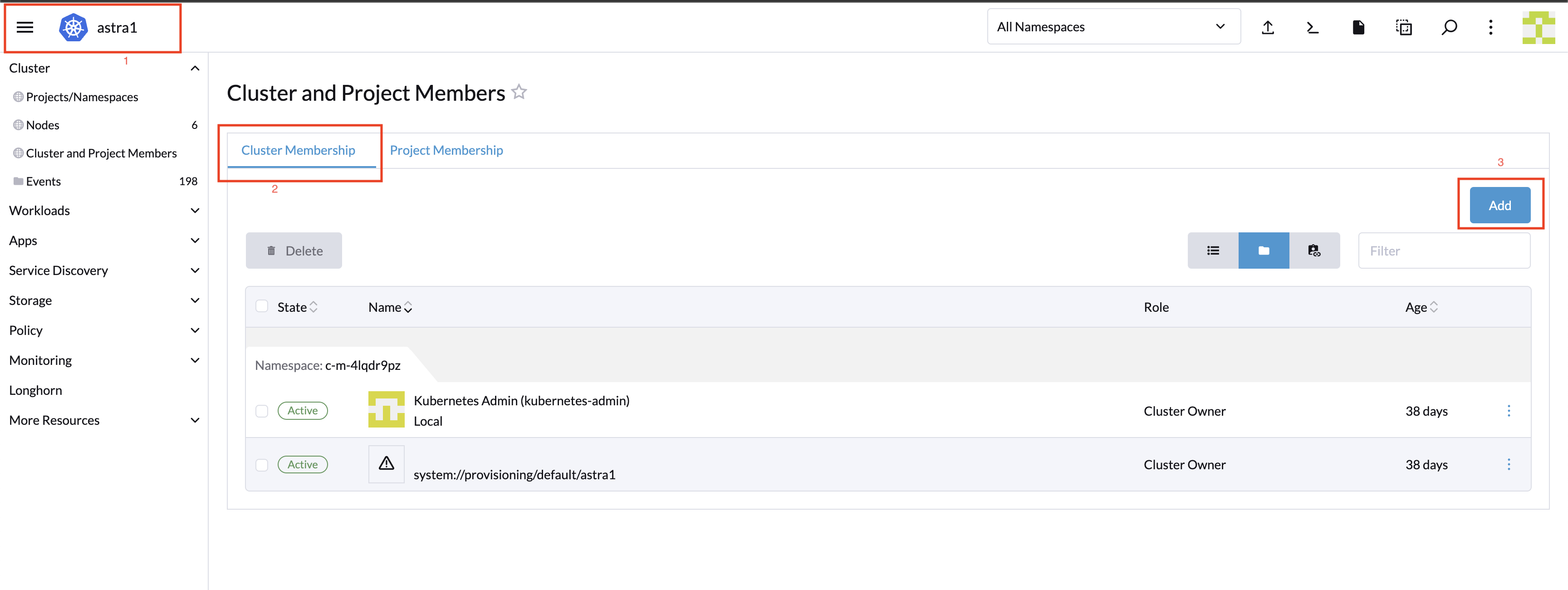
Task: Open row actions for Kubernetes Admin member
Action: pyautogui.click(x=1509, y=411)
